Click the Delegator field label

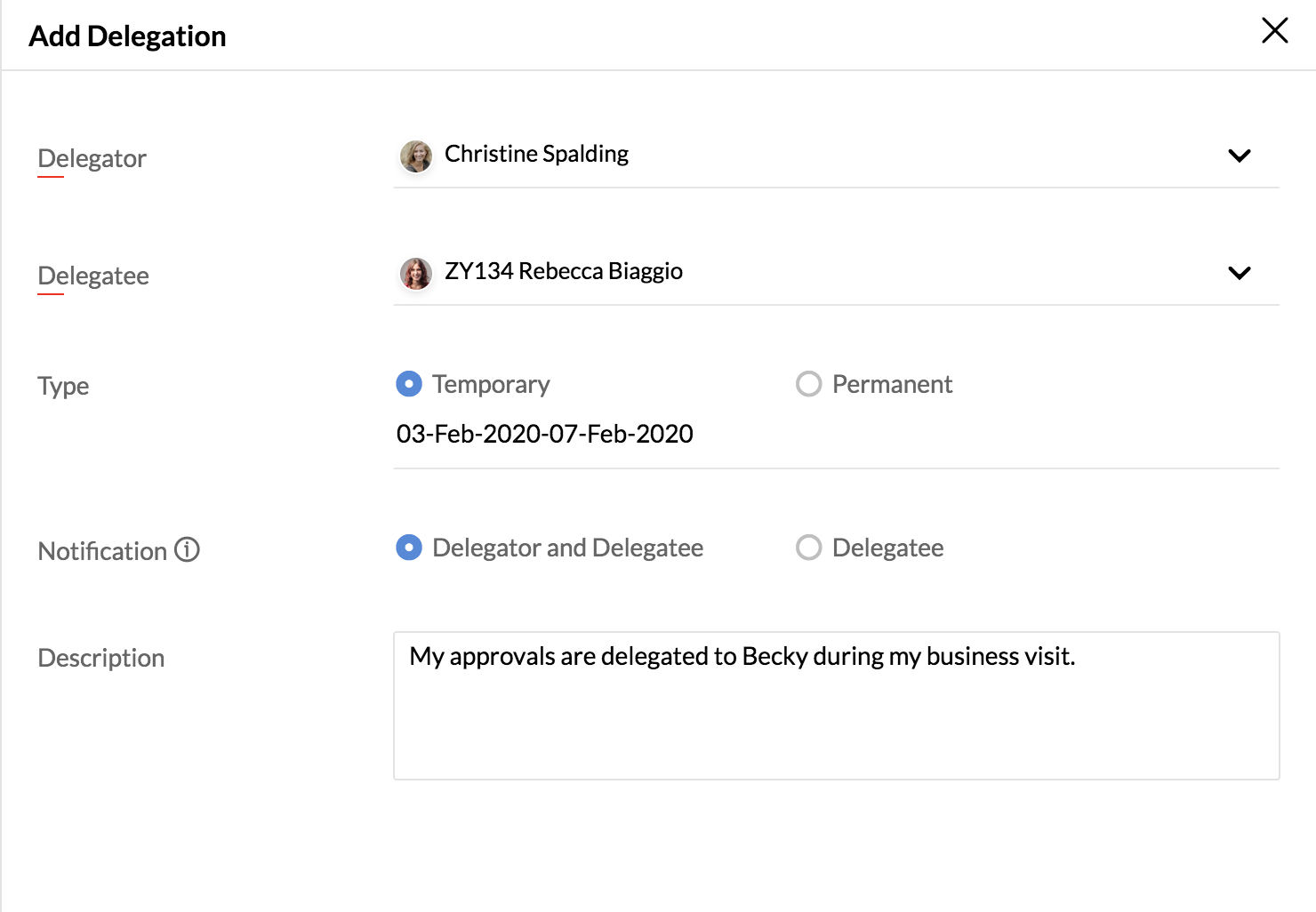click(x=92, y=158)
